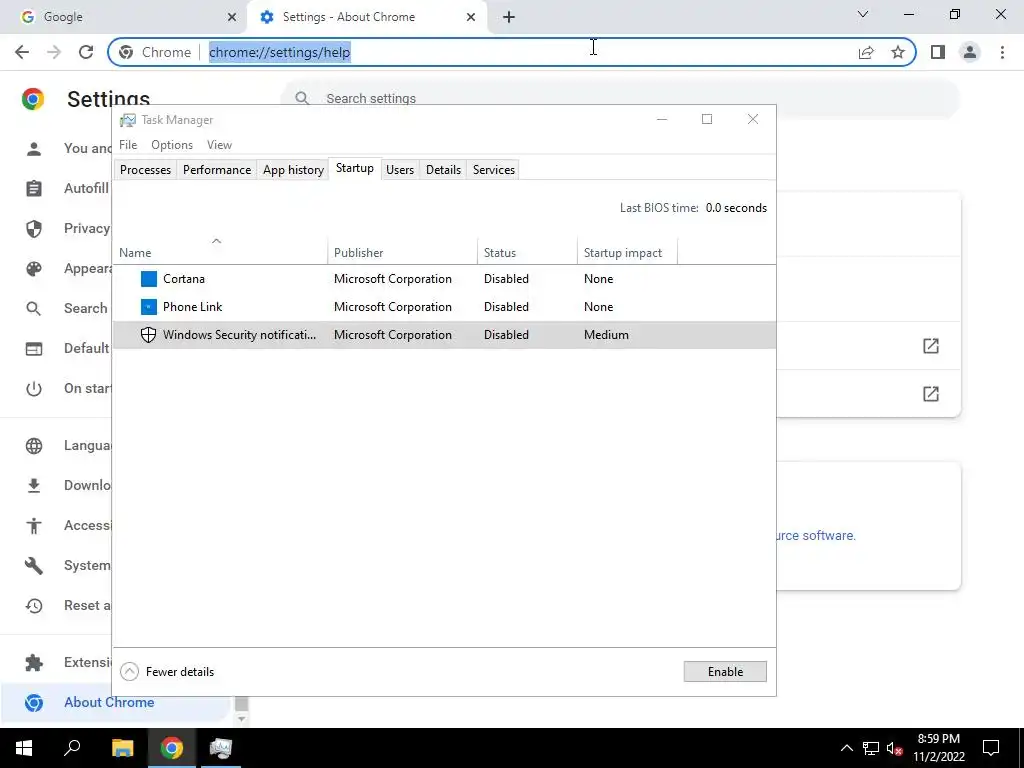This screenshot has height=768, width=1024.
Task: Open Chrome tab search chevron
Action: (x=863, y=14)
